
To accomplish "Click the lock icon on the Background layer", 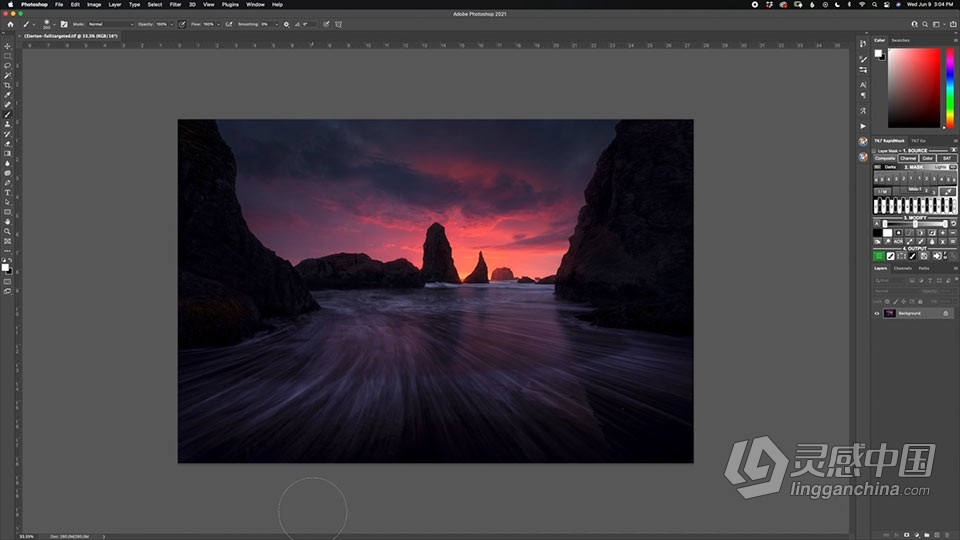I will pos(946,313).
